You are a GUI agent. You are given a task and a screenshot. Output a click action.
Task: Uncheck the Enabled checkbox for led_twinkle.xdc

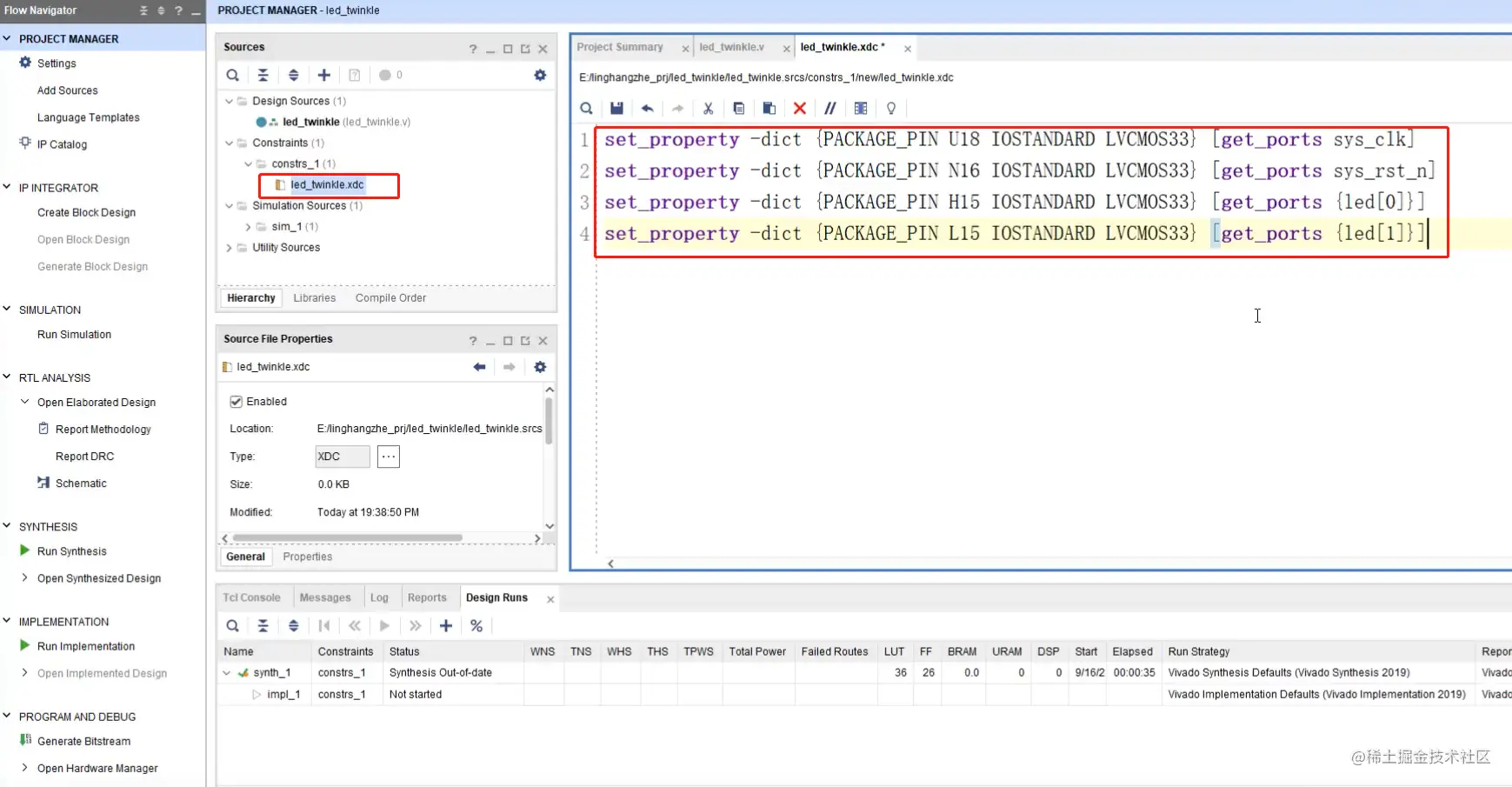coord(236,402)
